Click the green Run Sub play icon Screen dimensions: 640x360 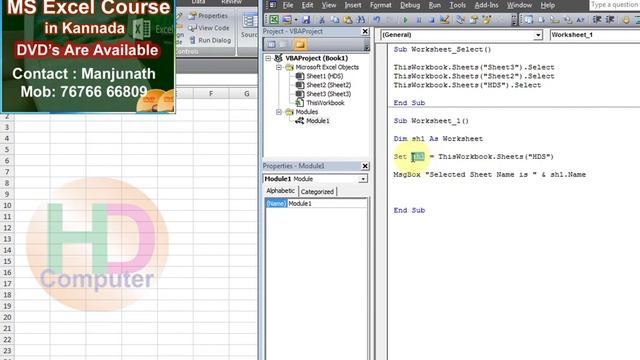405,20
